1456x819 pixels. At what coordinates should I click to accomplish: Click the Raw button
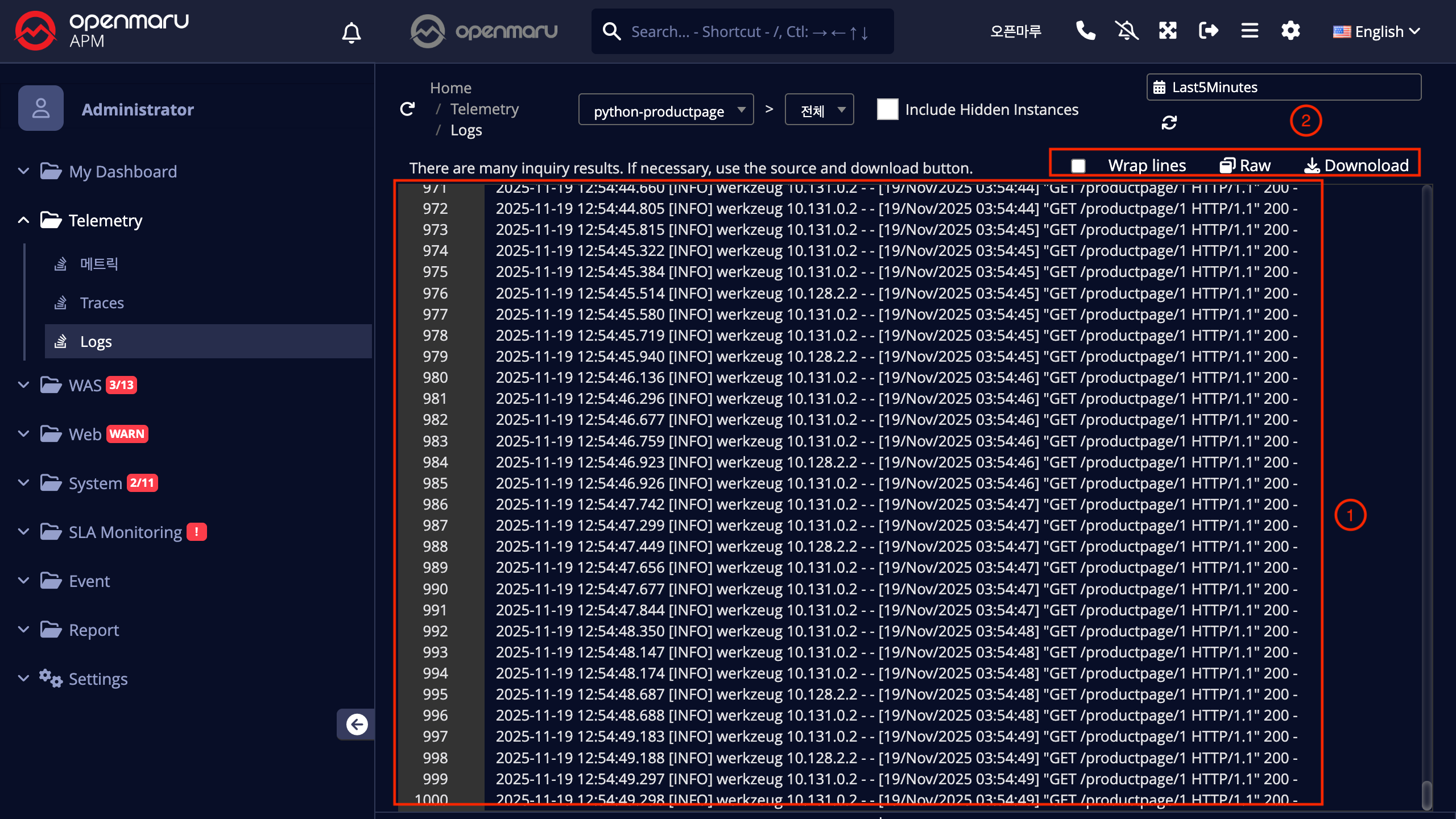point(1245,166)
